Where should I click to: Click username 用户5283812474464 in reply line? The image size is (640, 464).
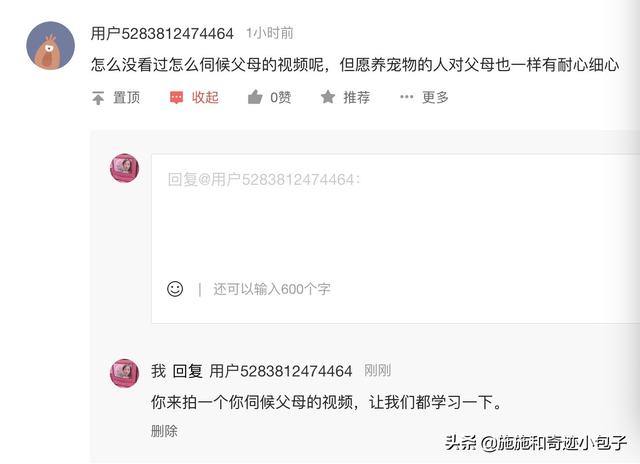pos(281,371)
